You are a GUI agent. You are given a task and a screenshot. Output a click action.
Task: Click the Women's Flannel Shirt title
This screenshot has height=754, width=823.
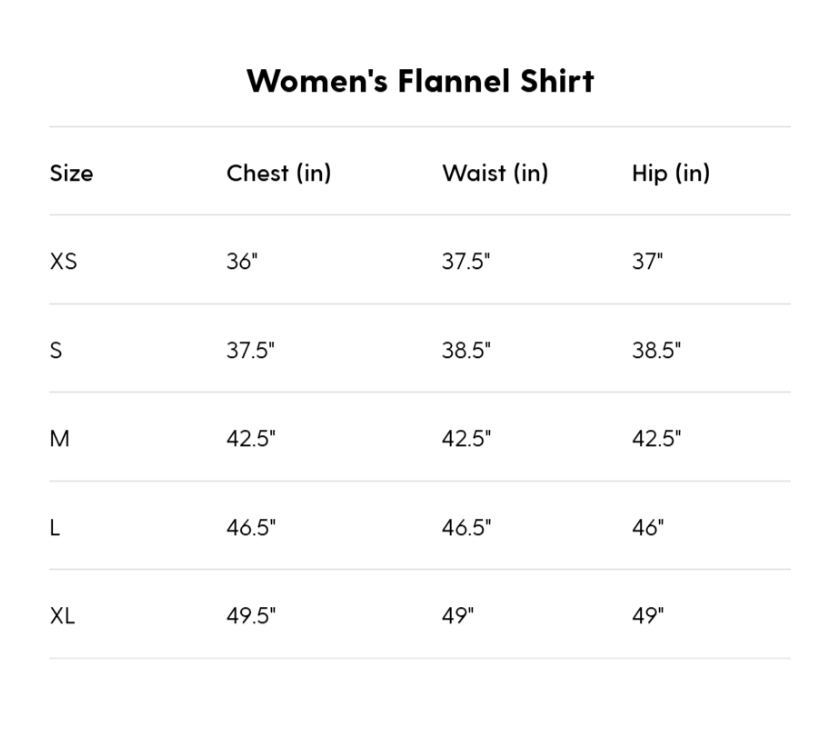tap(420, 80)
